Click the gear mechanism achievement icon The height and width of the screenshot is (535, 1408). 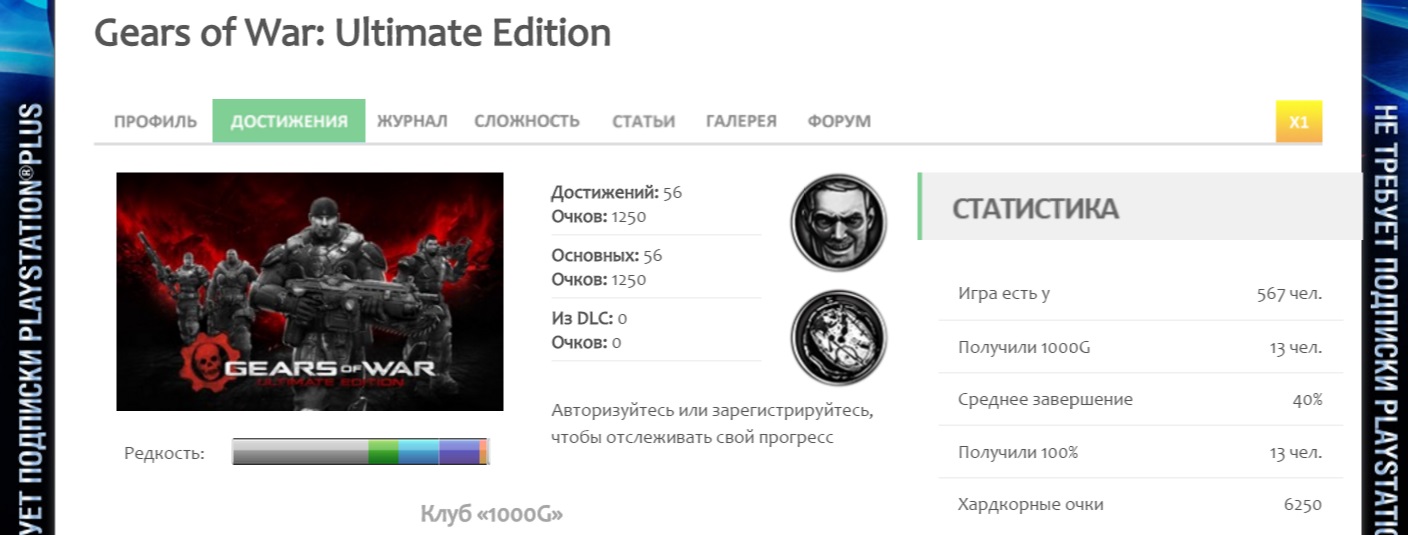pyautogui.click(x=838, y=338)
